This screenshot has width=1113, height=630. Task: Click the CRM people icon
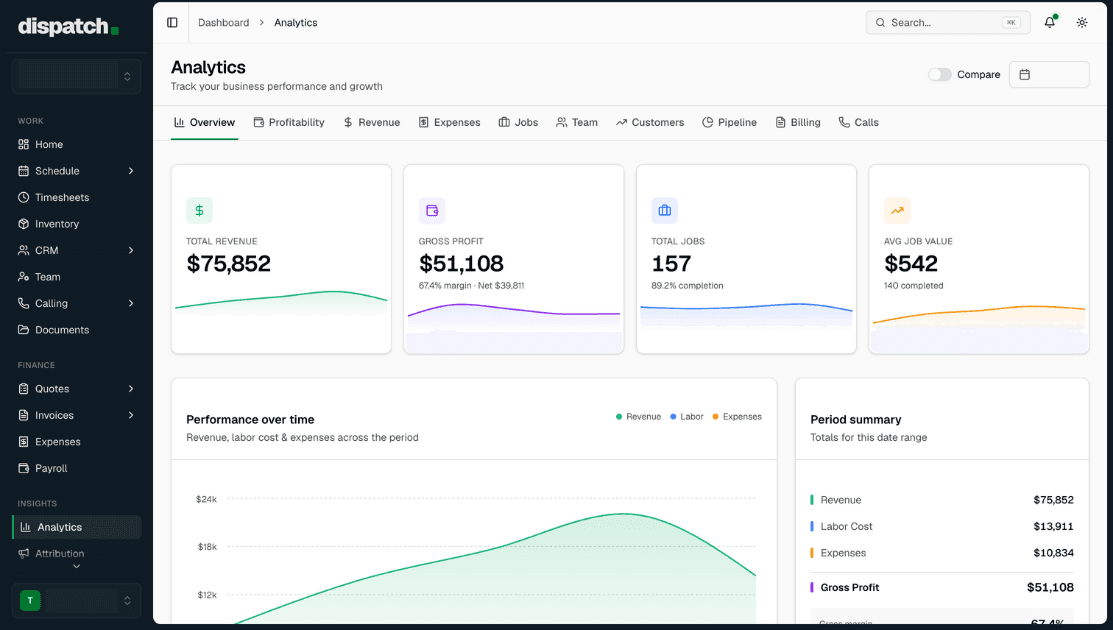(x=23, y=250)
